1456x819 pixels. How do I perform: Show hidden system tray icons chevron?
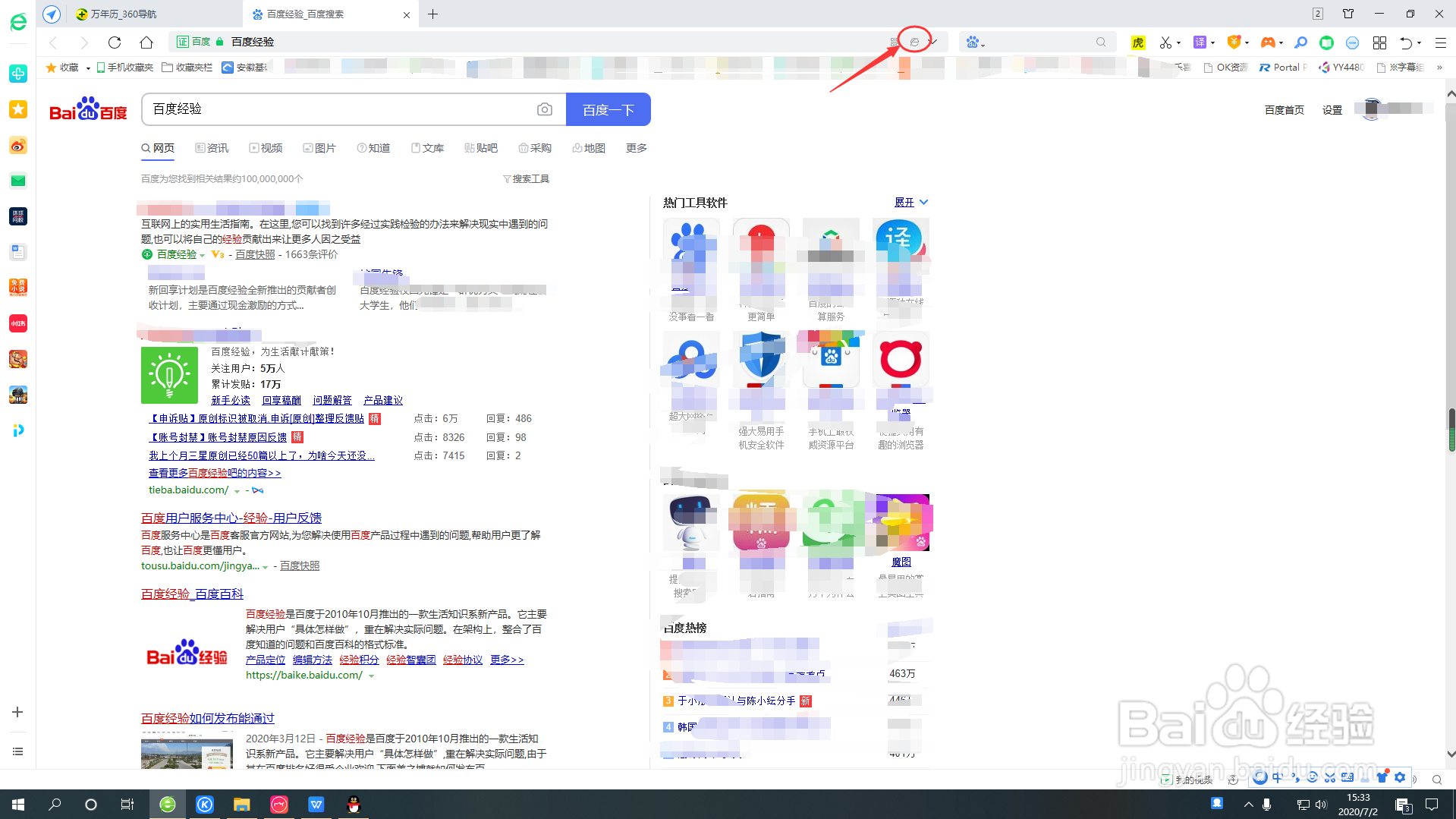1248,805
